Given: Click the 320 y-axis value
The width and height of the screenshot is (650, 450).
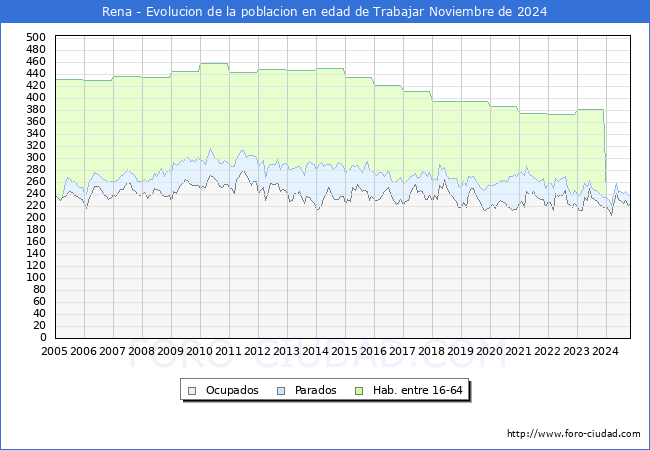Looking at the screenshot, I should pyautogui.click(x=36, y=146).
